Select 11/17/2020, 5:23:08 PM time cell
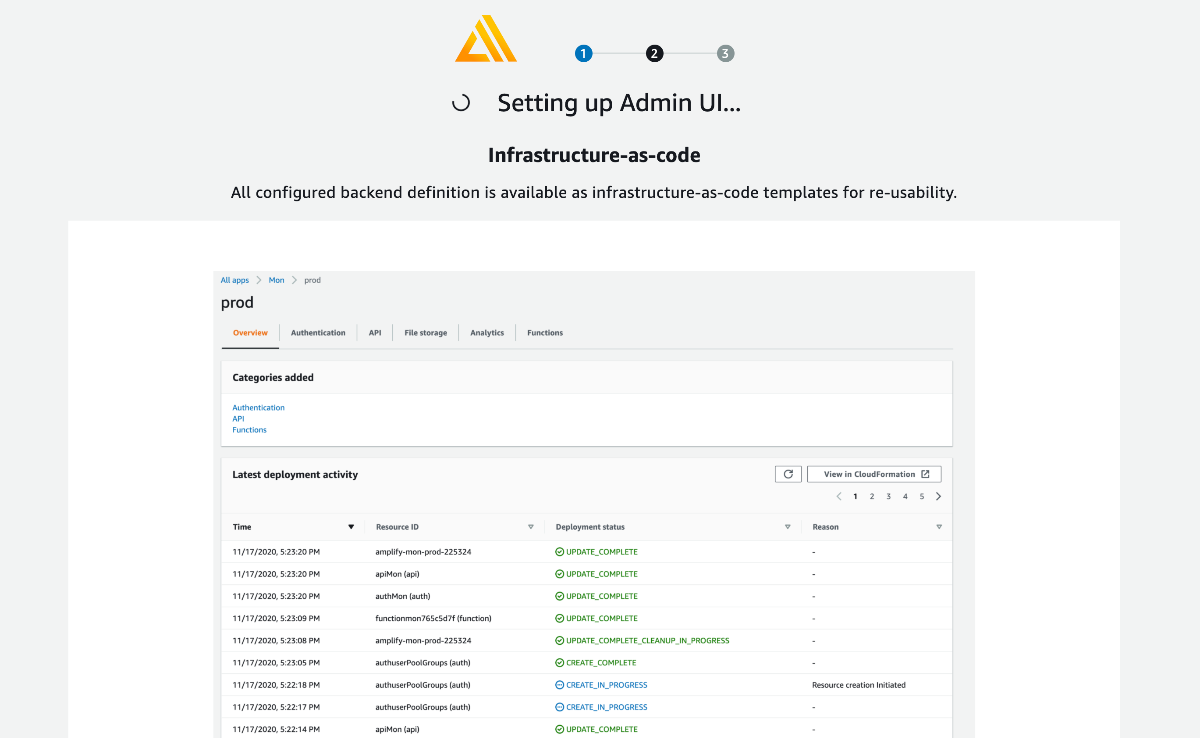Viewport: 1200px width, 738px height. (x=276, y=640)
